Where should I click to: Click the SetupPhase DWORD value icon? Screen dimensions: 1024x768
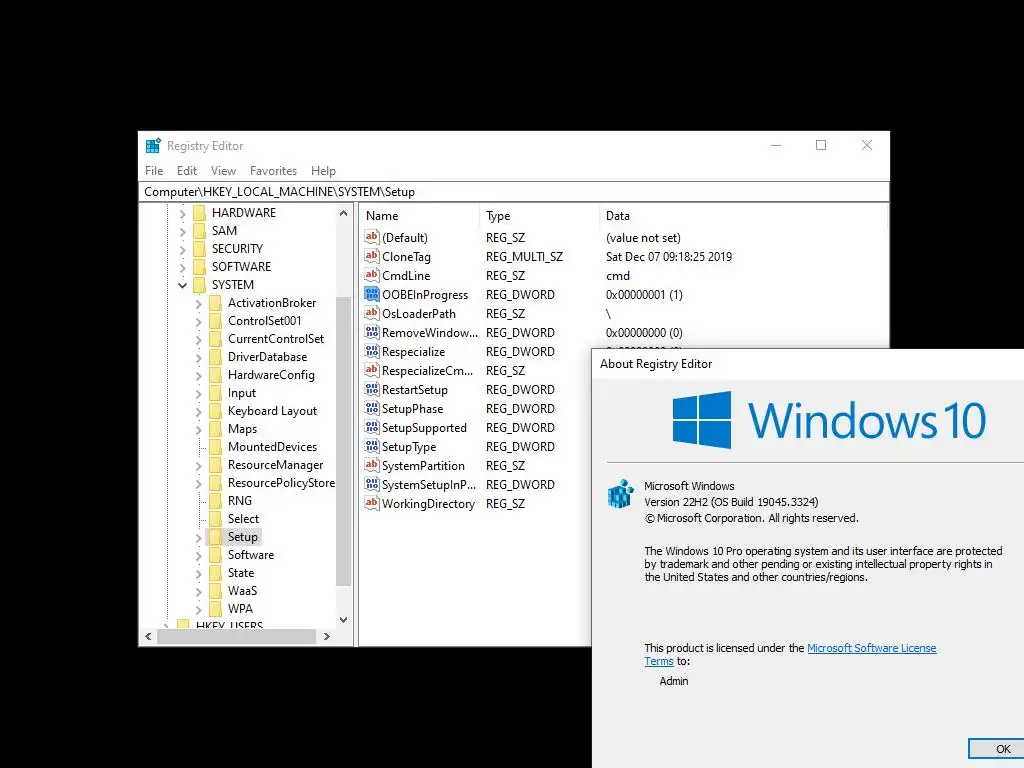click(x=372, y=408)
